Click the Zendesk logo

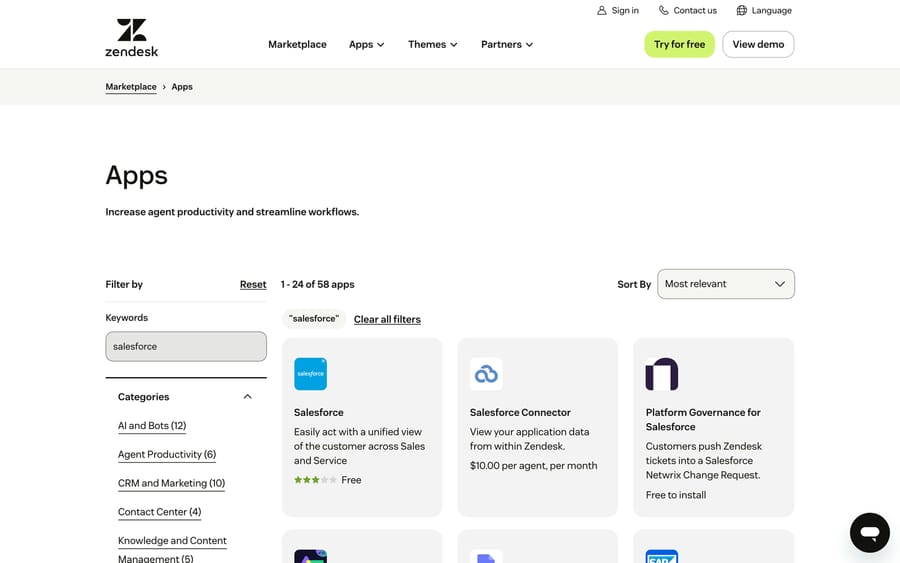point(131,38)
